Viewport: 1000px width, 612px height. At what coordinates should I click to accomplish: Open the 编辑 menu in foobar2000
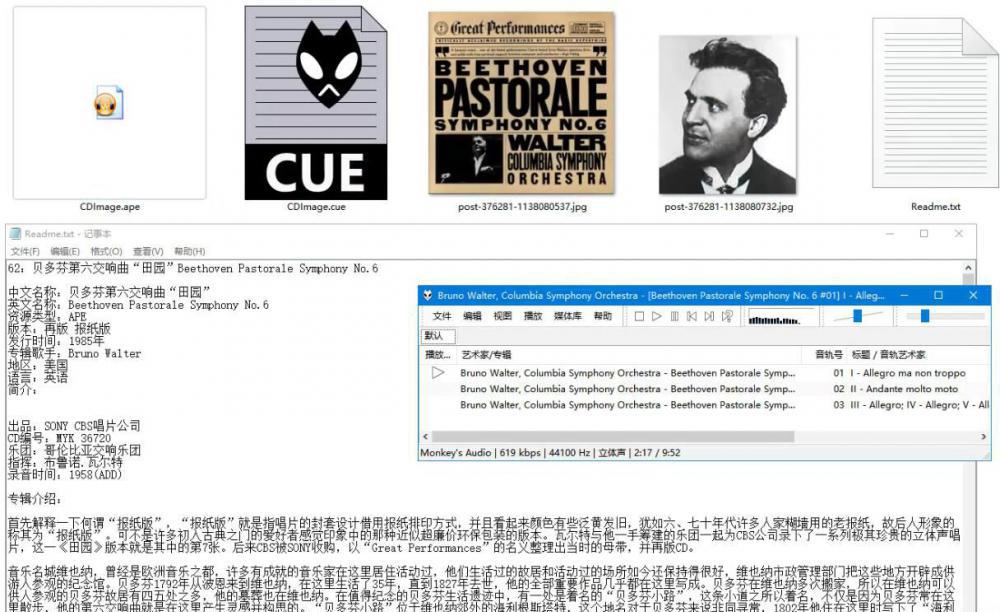472,316
